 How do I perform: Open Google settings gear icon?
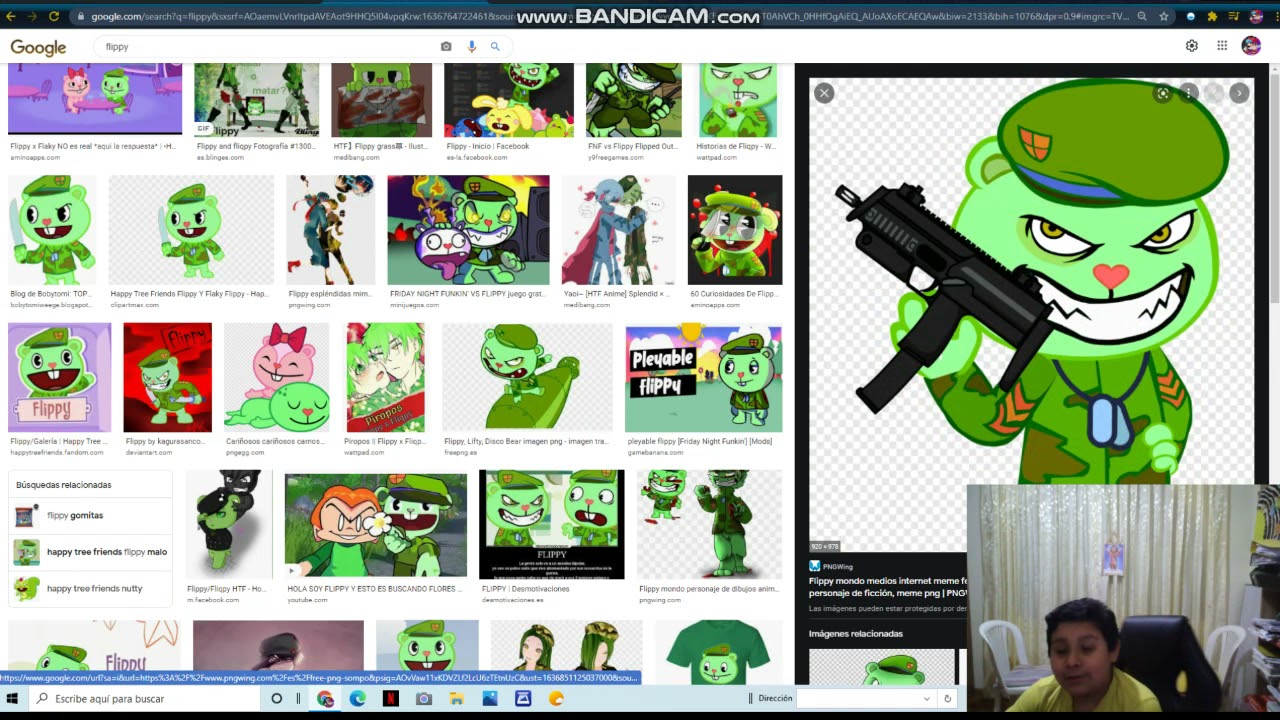pos(1192,46)
